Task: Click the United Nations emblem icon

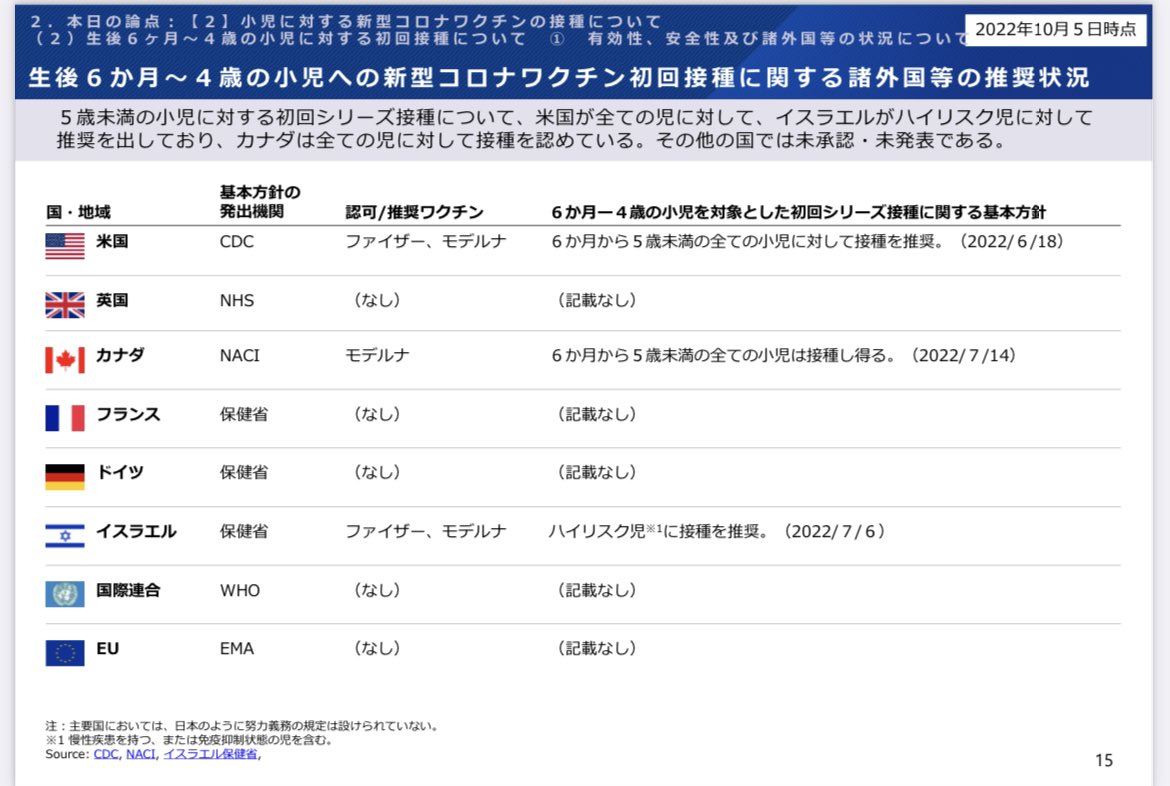Action: tap(65, 594)
